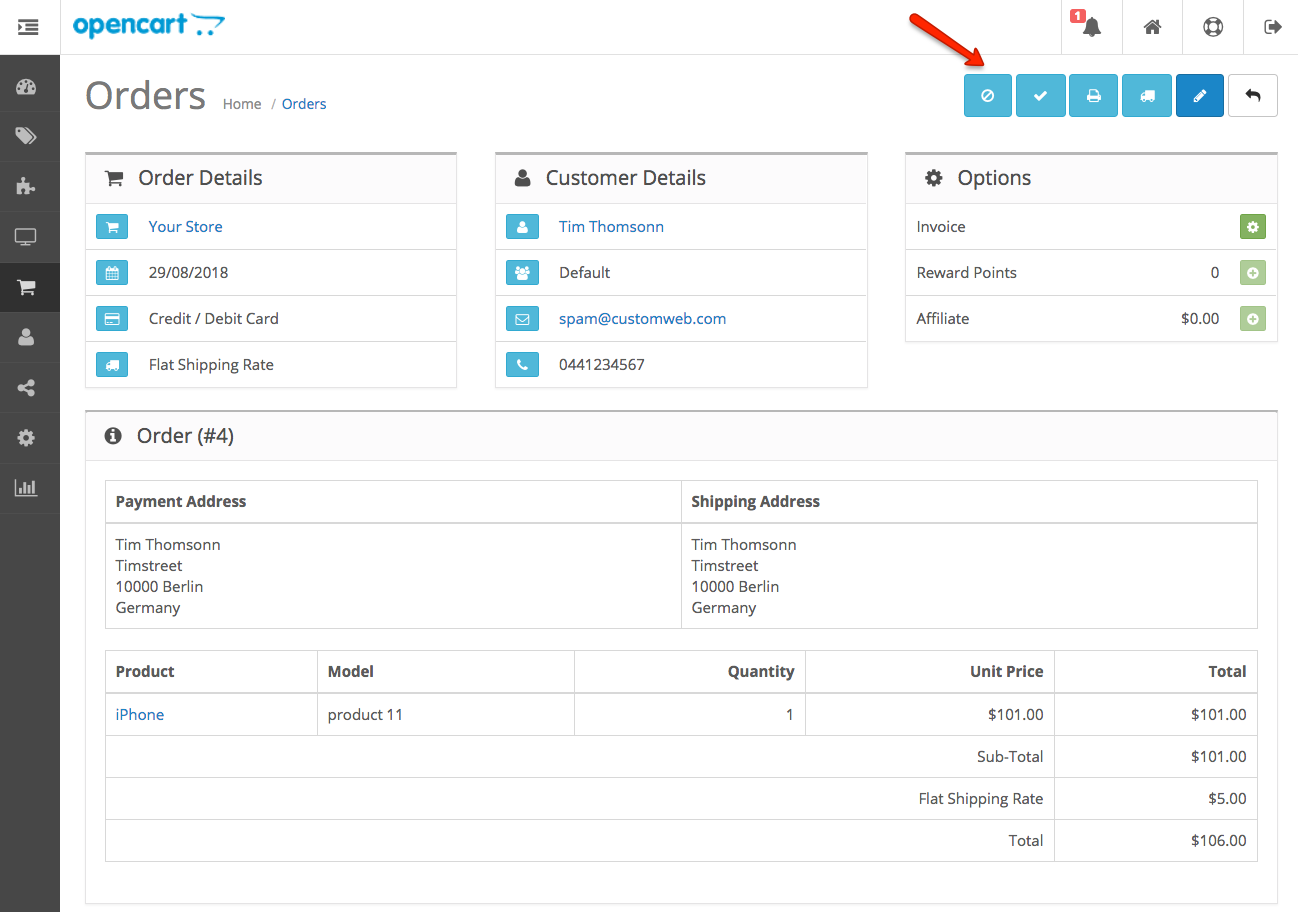Open Catalog tags menu in sidebar
1298x912 pixels.
tap(27, 136)
